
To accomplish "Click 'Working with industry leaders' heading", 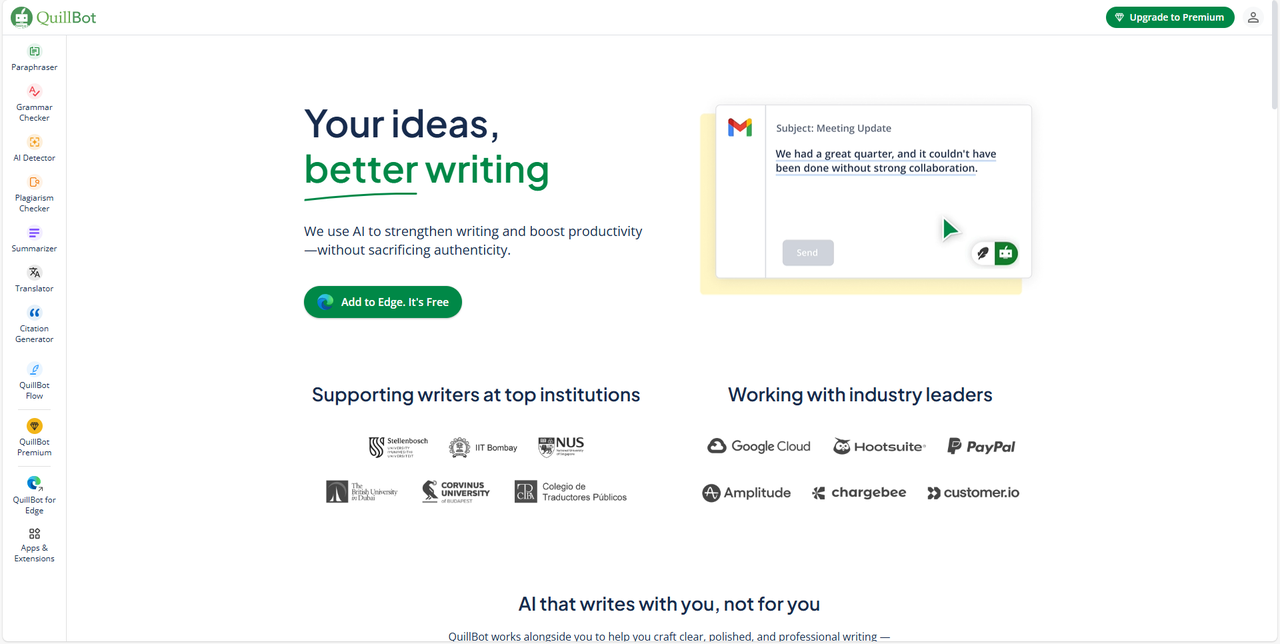I will (860, 395).
